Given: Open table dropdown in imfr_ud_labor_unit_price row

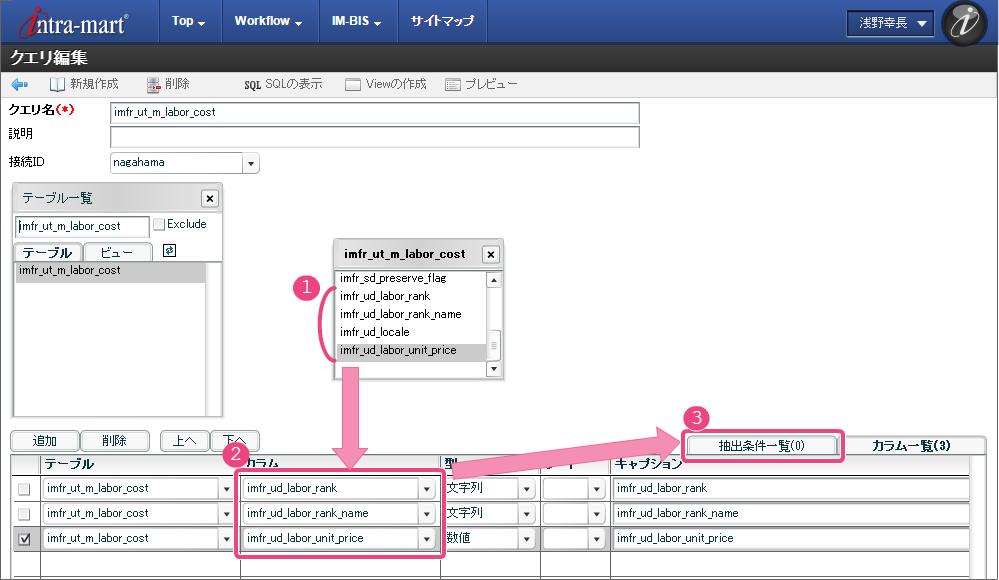Looking at the screenshot, I should [226, 539].
